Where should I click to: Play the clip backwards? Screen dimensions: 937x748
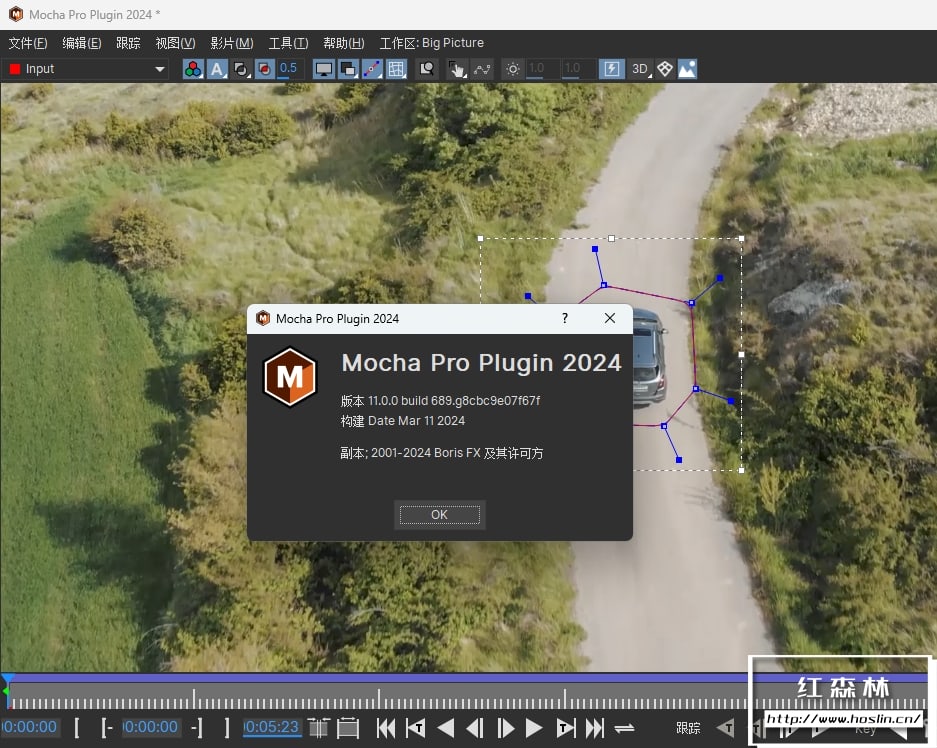coord(446,728)
